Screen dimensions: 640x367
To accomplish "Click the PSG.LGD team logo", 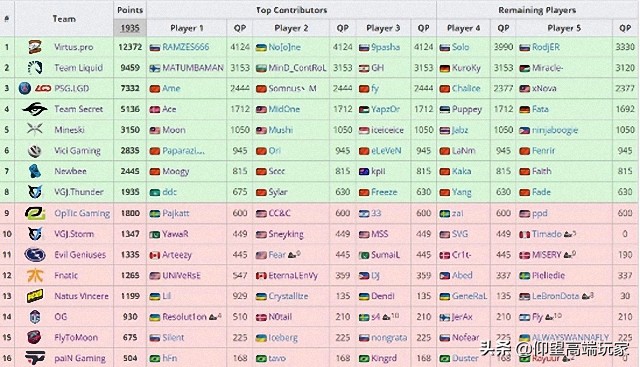I will pos(35,88).
